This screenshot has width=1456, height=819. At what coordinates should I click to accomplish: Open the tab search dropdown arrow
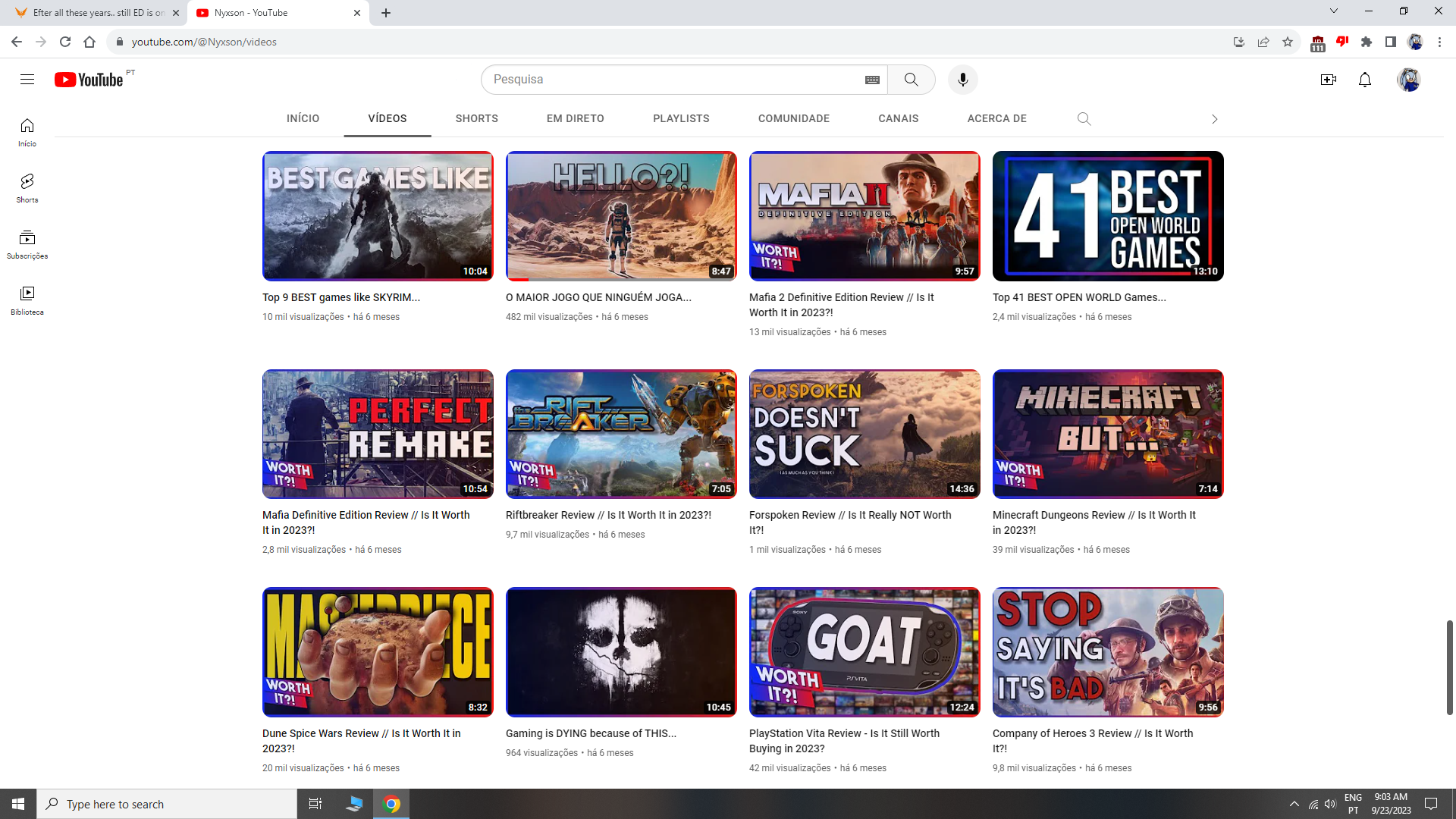[x=1334, y=11]
